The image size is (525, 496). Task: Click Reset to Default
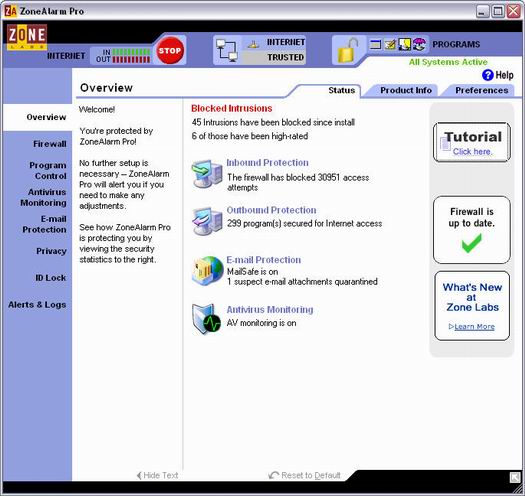[x=305, y=475]
